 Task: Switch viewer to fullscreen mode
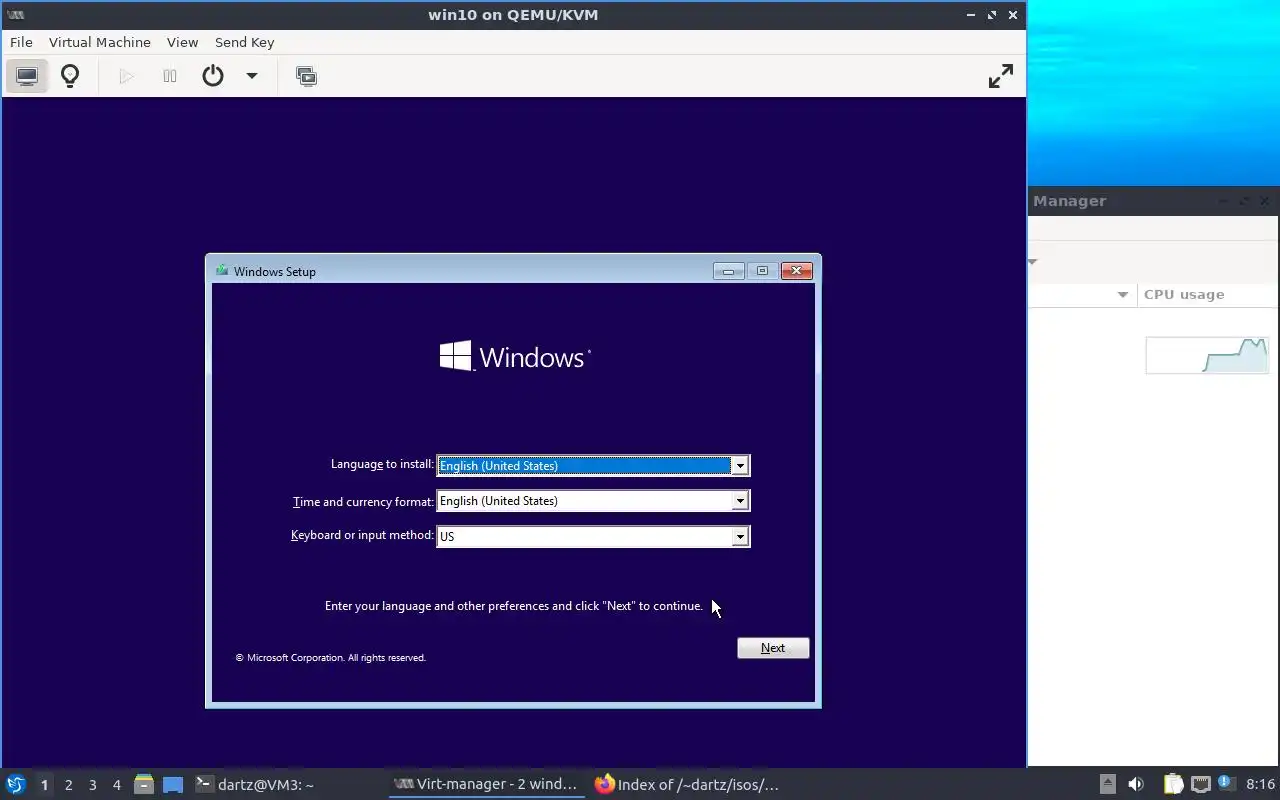(x=1001, y=76)
